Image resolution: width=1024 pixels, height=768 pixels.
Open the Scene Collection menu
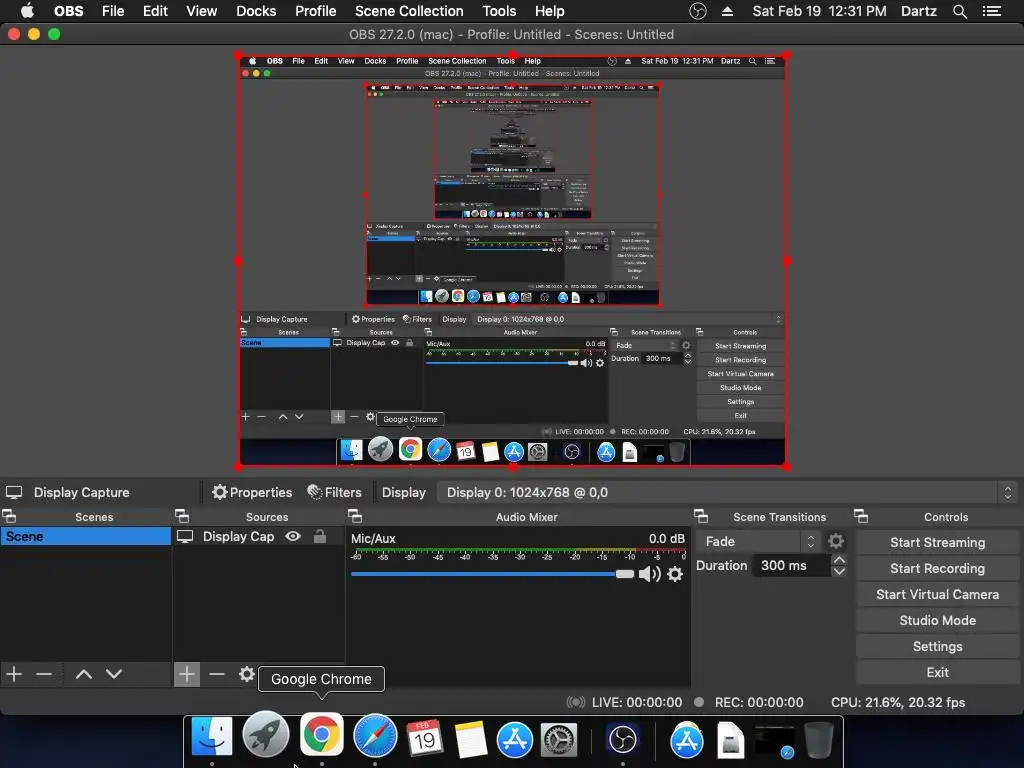pos(409,11)
